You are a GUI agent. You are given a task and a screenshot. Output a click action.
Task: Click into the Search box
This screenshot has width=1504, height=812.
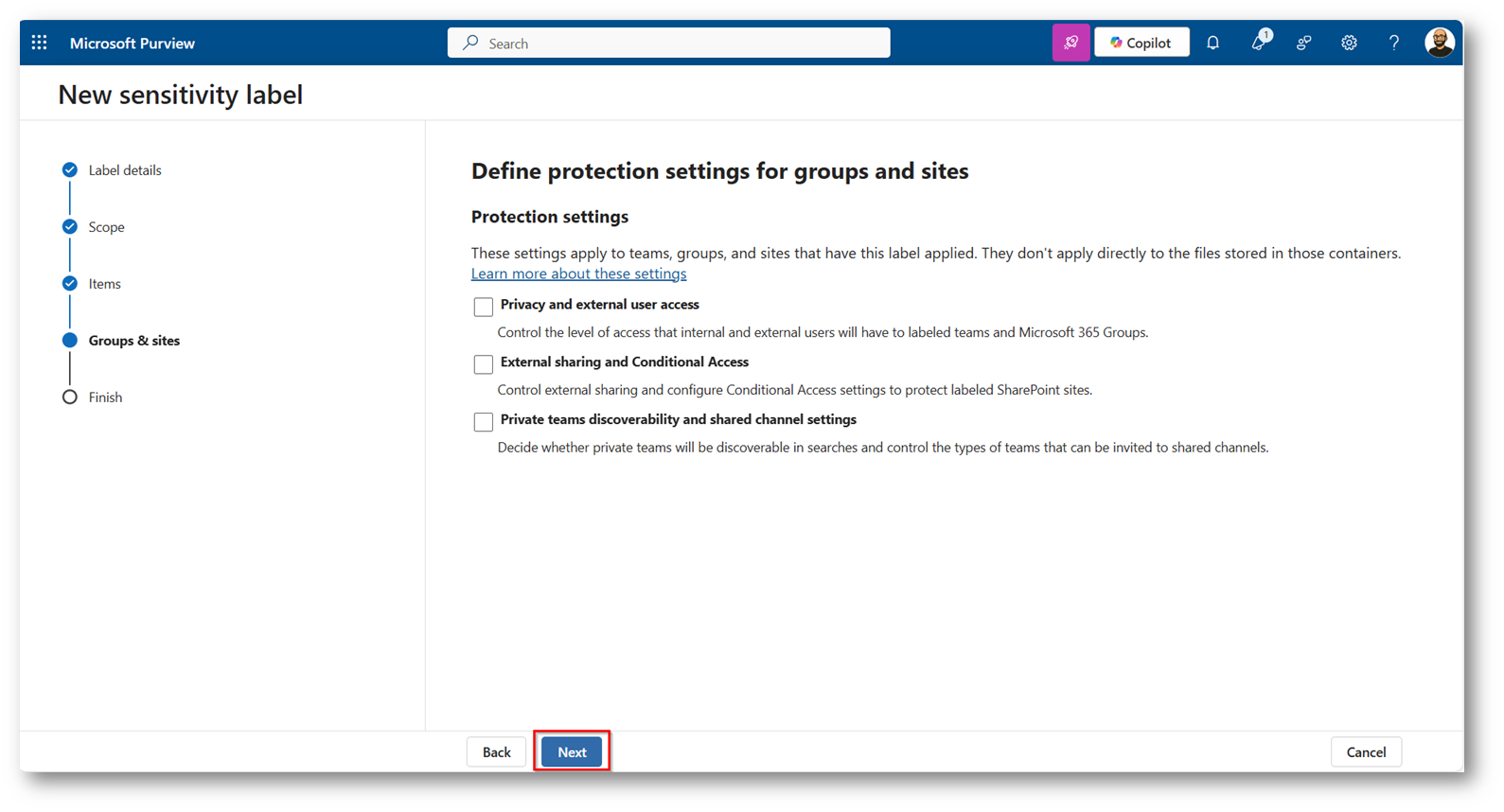tap(668, 43)
